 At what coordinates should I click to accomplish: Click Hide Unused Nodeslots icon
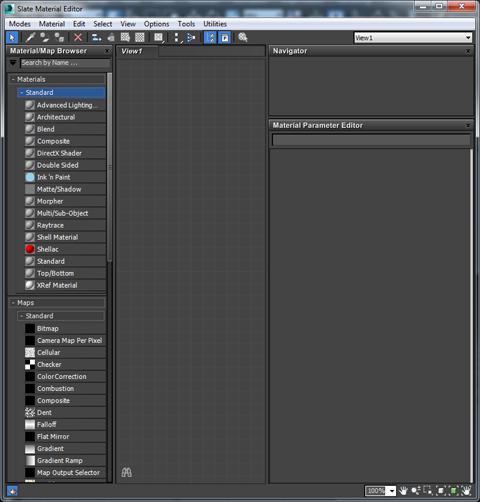[111, 37]
